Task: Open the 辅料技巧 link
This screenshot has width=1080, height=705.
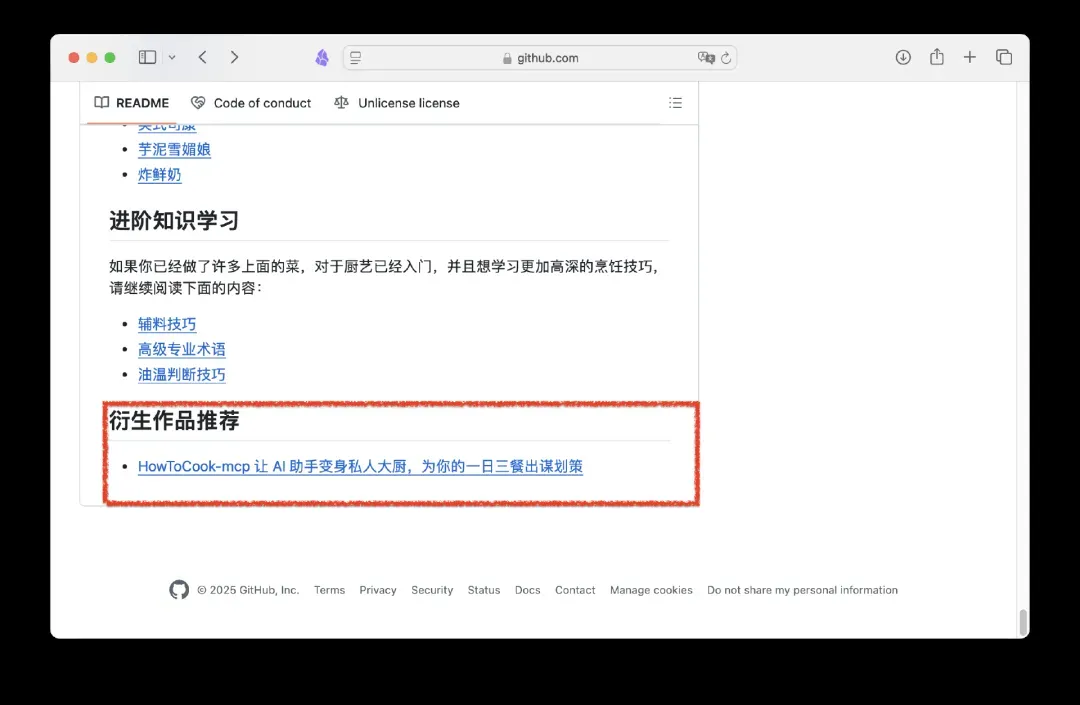Action: (x=167, y=324)
